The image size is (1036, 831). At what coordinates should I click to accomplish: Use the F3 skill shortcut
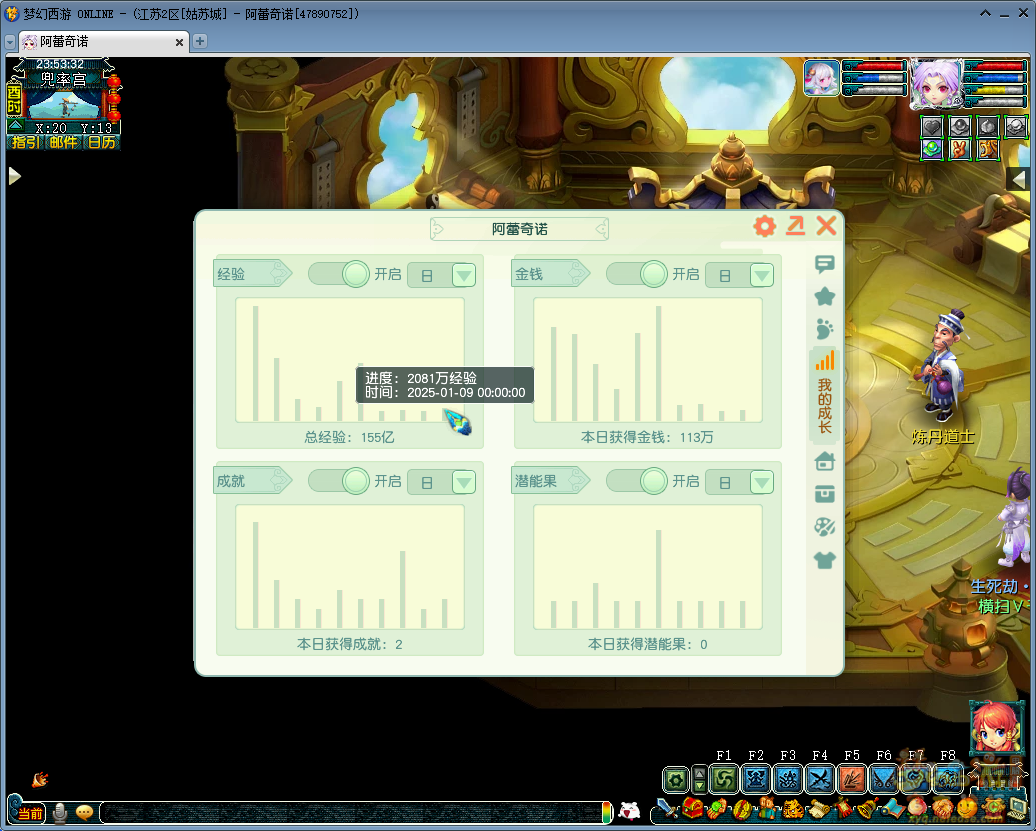(x=788, y=779)
